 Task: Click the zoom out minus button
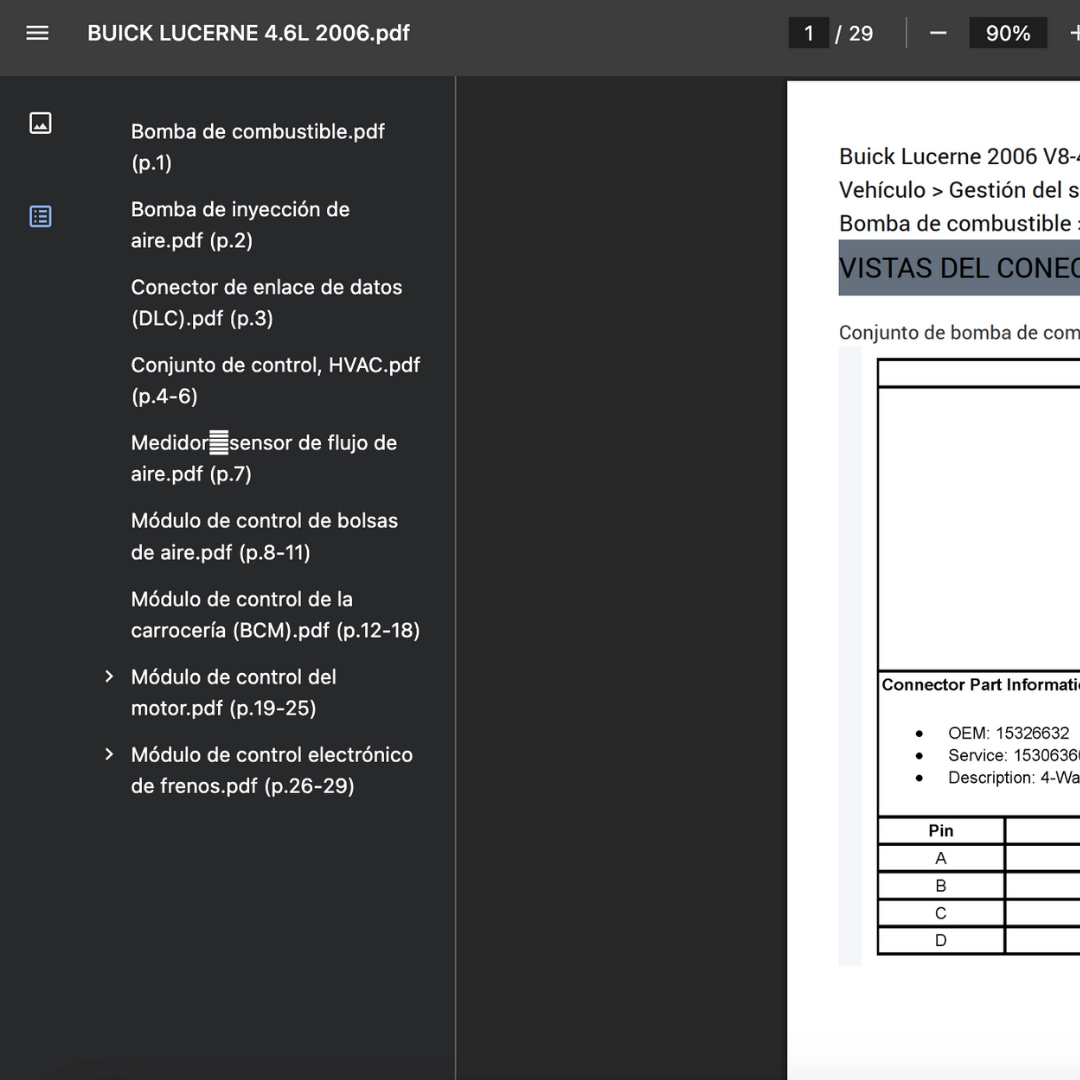(937, 33)
